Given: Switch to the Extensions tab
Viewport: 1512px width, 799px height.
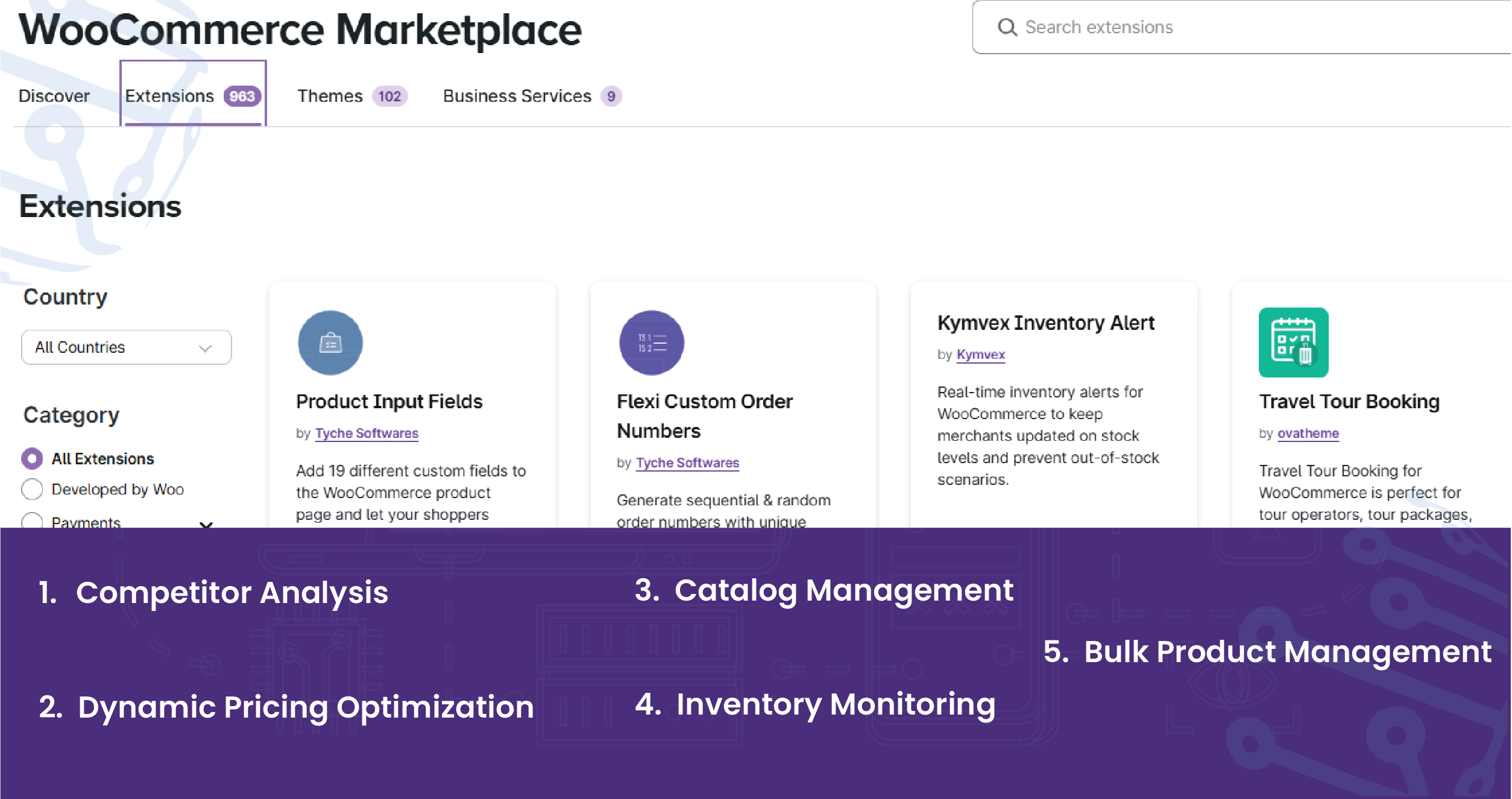Looking at the screenshot, I should (193, 93).
